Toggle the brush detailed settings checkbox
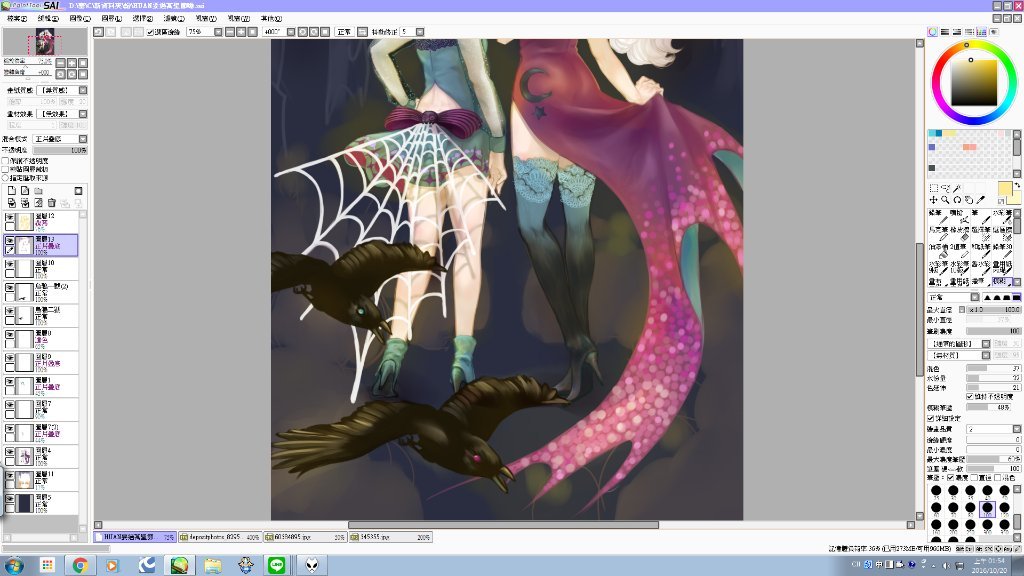Screen dimensions: 1024x576 931,418
